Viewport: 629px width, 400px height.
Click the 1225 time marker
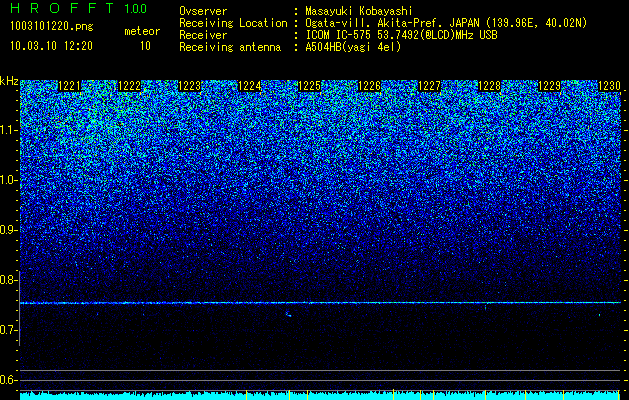310,86
